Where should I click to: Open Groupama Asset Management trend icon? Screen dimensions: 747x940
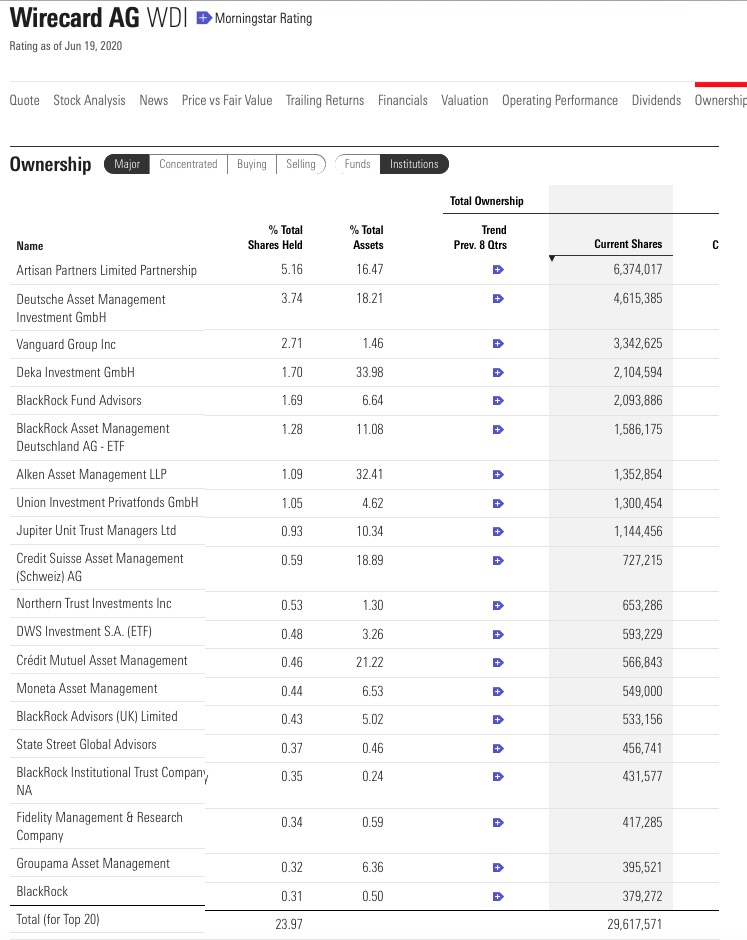pyautogui.click(x=498, y=868)
